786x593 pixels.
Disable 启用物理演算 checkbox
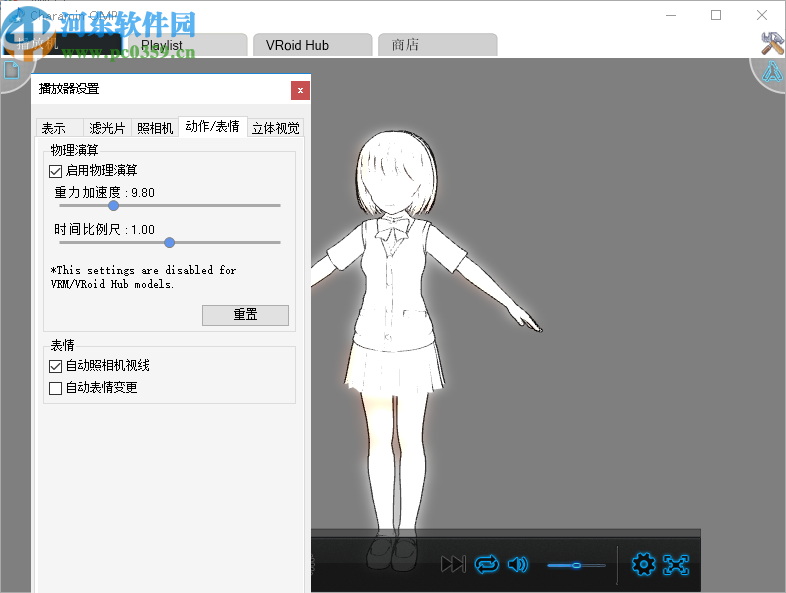56,171
